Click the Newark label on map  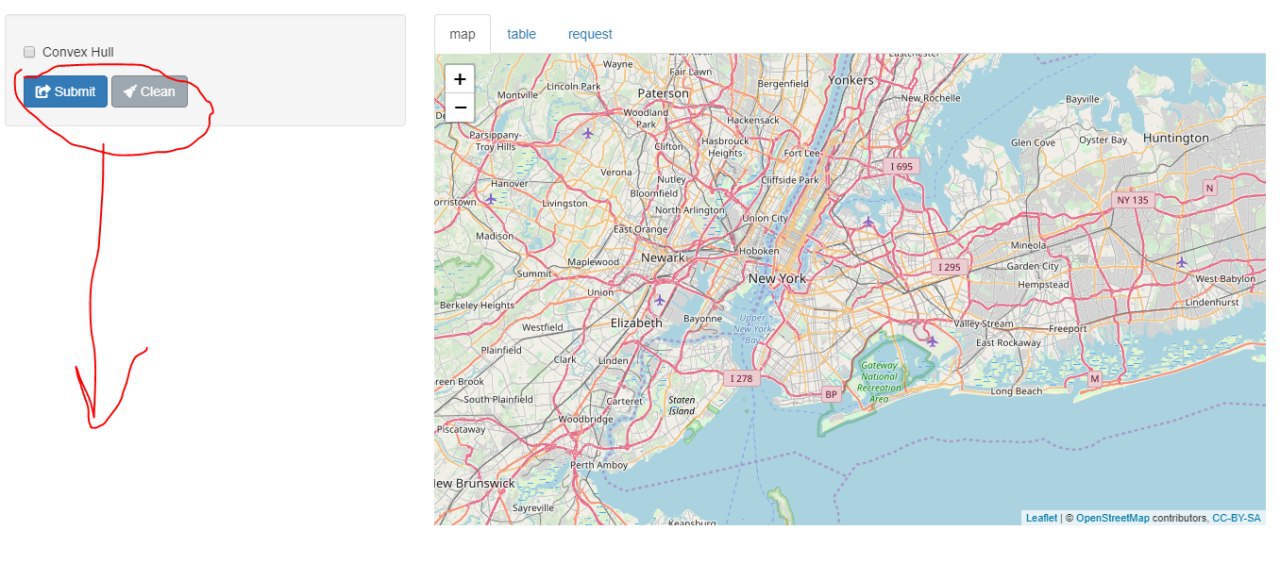coord(663,257)
